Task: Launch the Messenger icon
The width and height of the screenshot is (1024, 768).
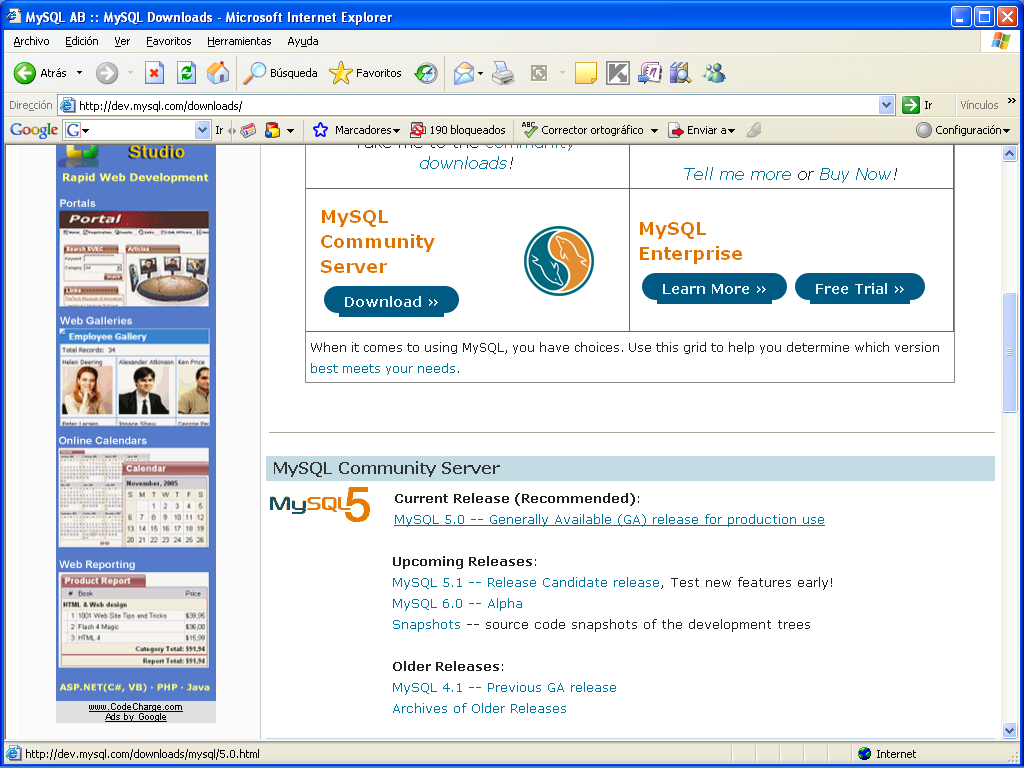Action: (714, 73)
